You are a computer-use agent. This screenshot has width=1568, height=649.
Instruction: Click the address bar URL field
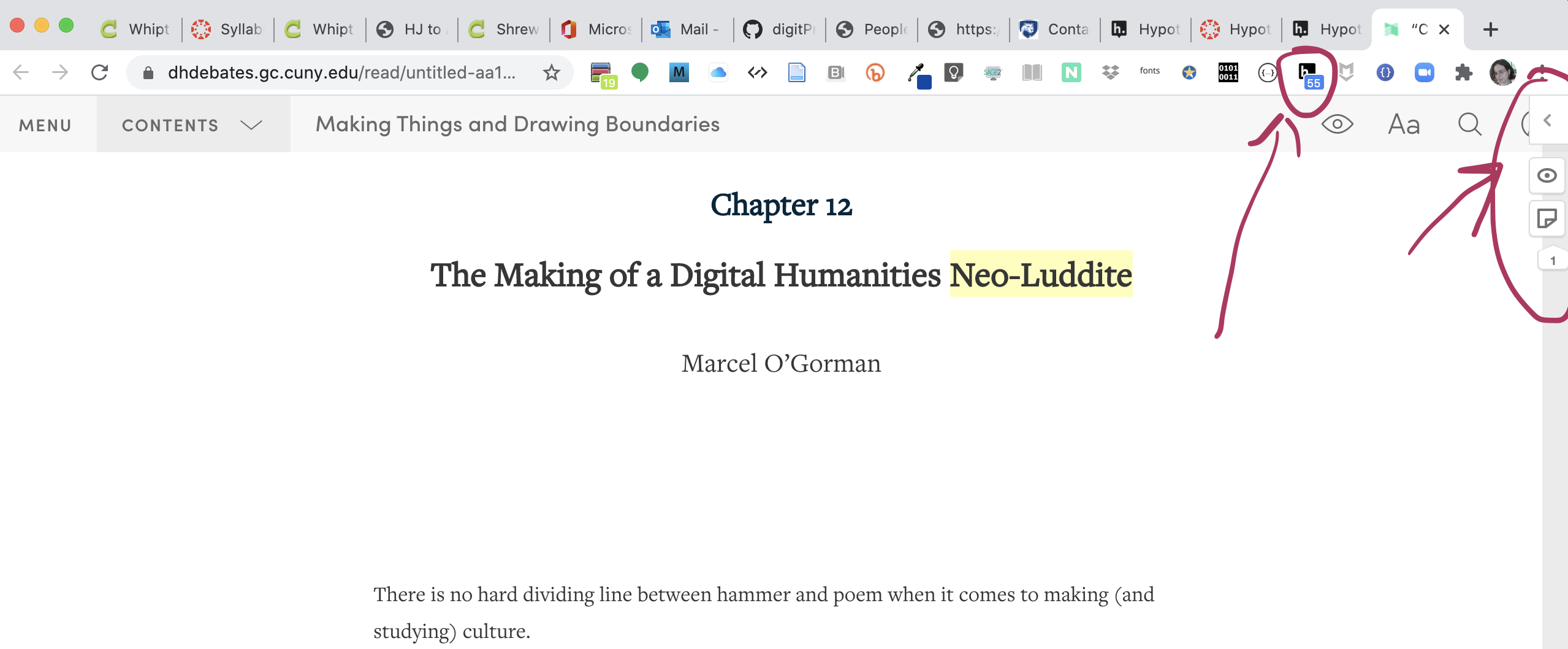(x=341, y=72)
